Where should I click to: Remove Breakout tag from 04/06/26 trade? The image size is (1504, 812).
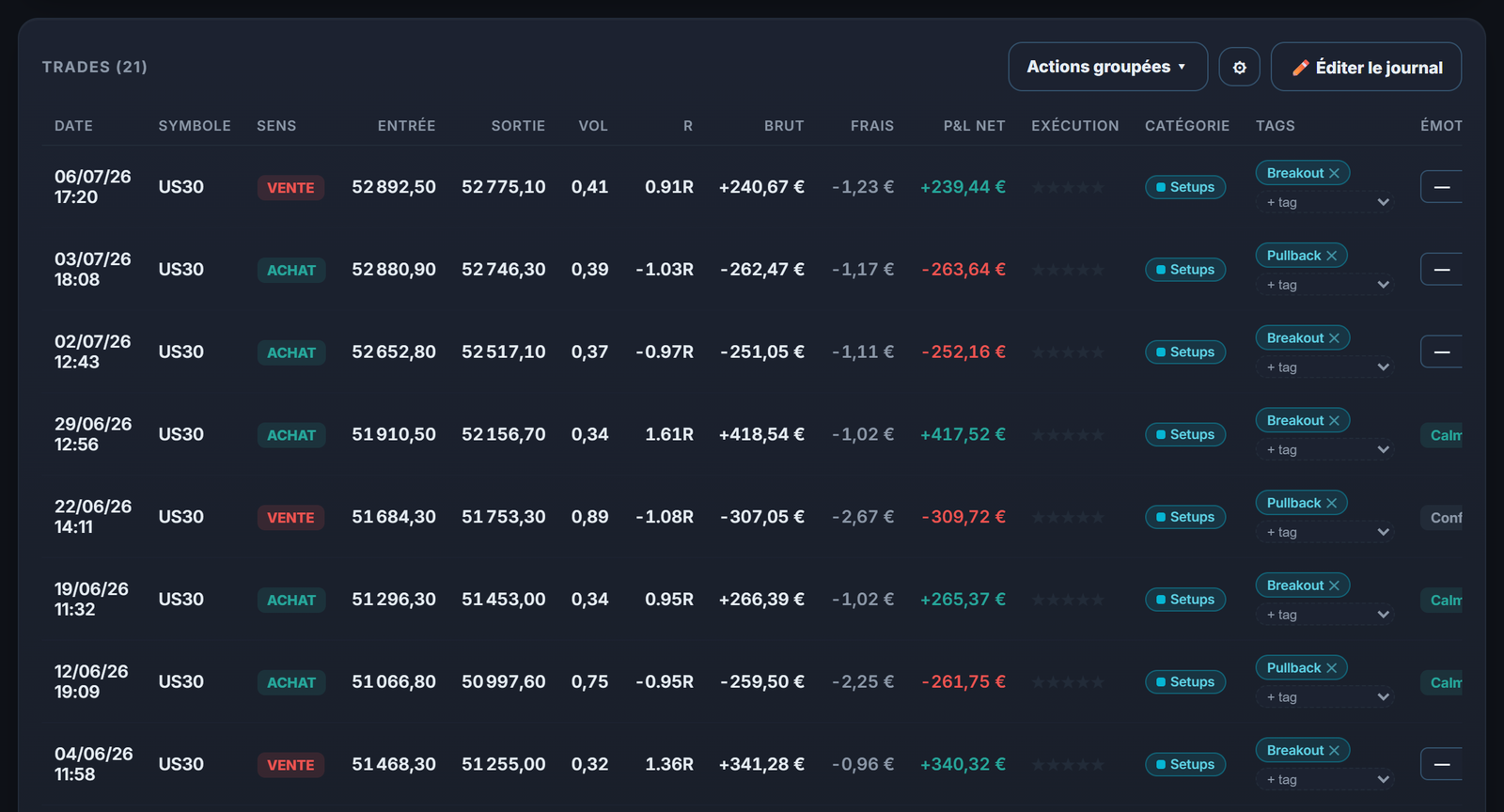click(1334, 750)
